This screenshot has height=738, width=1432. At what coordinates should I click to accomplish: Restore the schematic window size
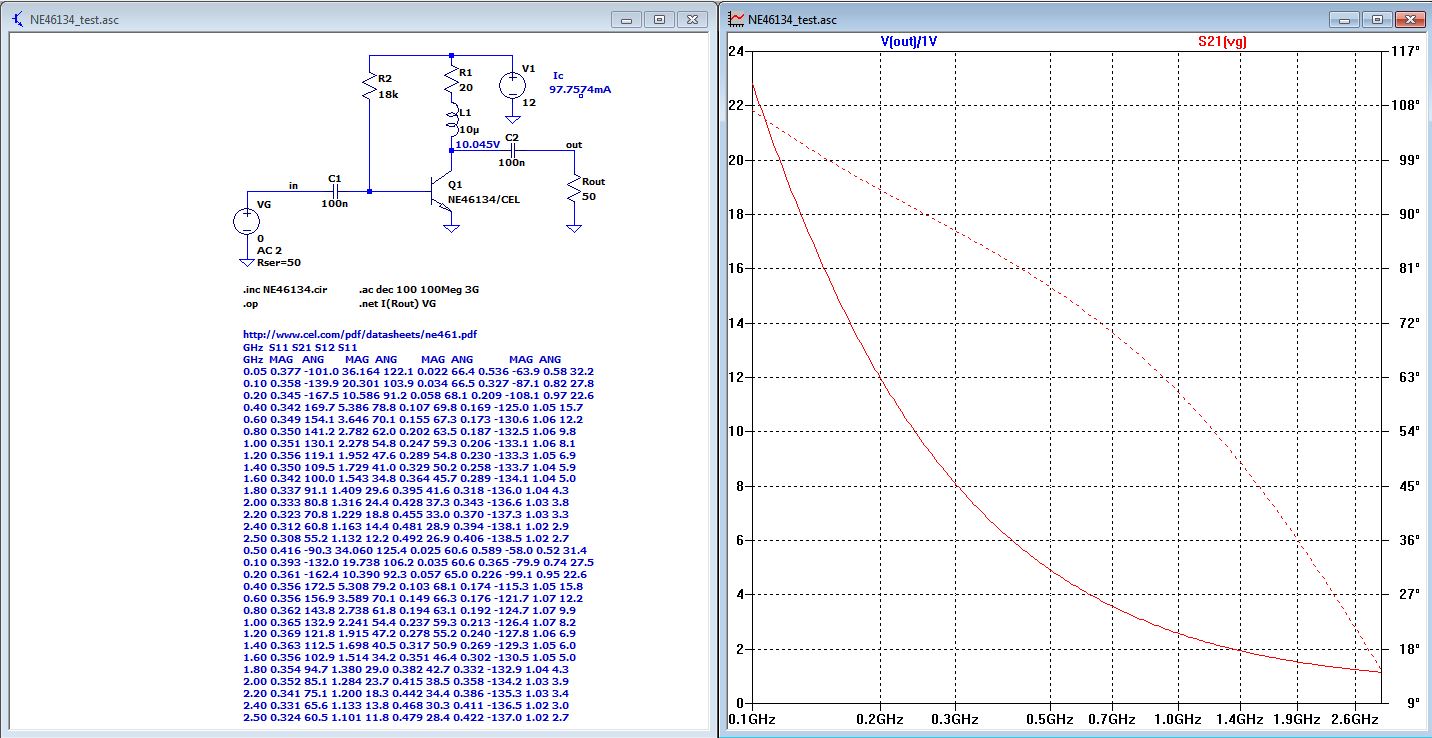pos(660,19)
